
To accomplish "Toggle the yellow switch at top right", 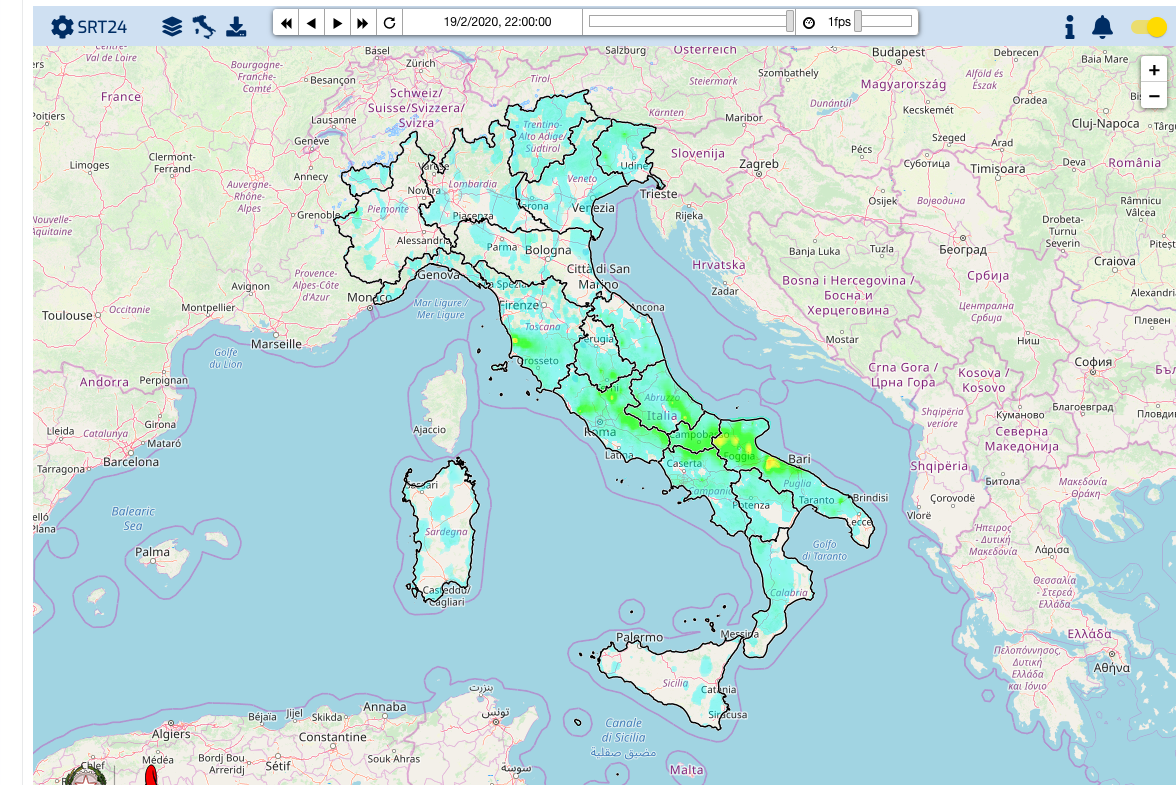I will [x=1148, y=27].
